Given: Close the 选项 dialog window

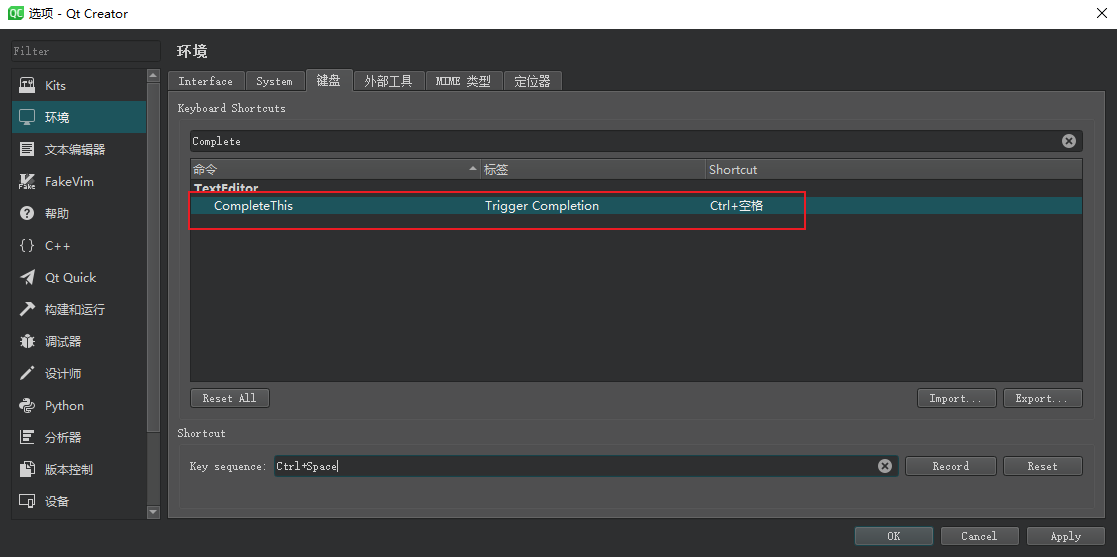Looking at the screenshot, I should point(1101,14).
